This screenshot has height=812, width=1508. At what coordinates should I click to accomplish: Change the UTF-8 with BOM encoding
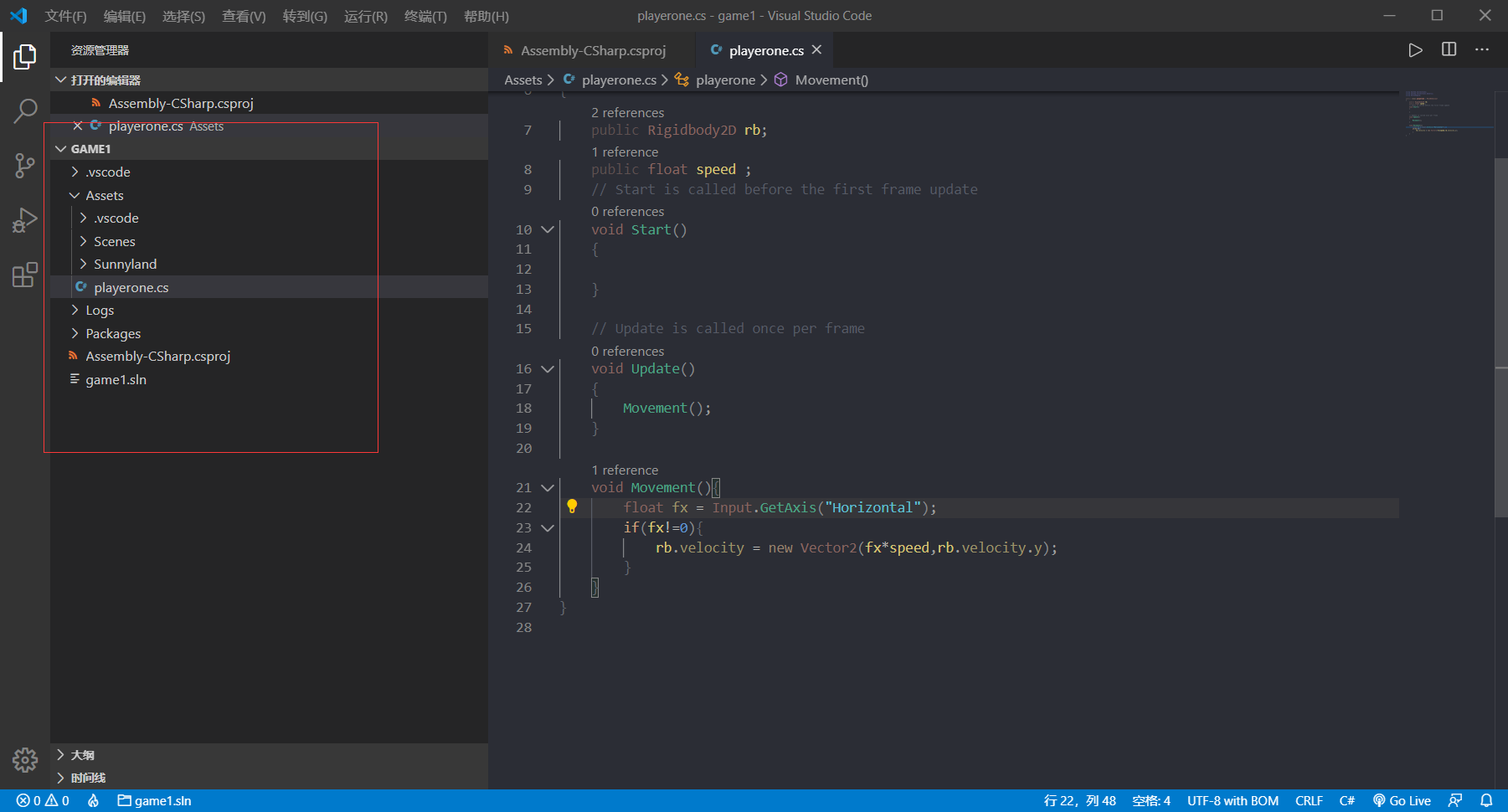(1233, 800)
